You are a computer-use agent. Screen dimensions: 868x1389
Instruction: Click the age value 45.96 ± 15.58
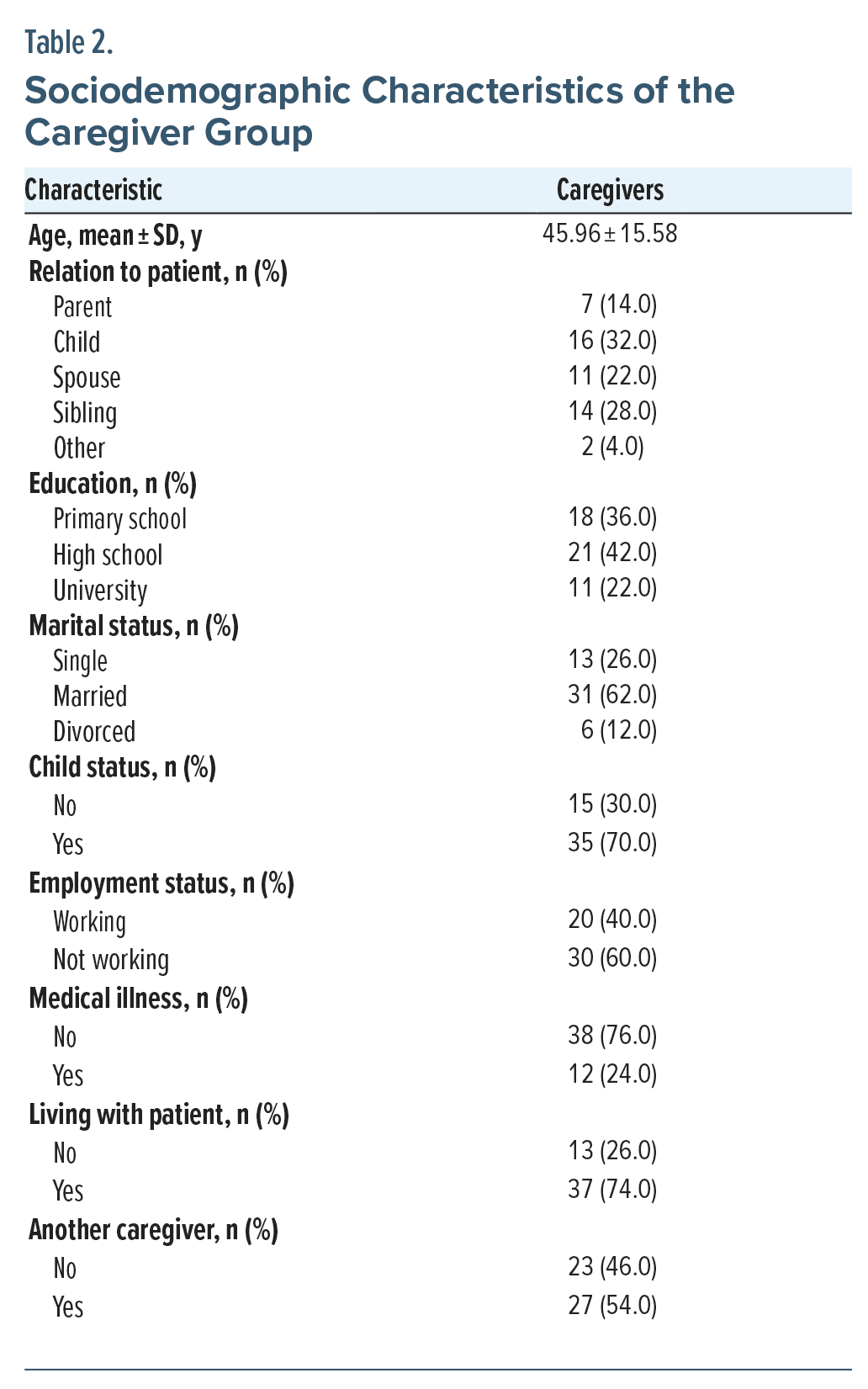click(x=610, y=233)
